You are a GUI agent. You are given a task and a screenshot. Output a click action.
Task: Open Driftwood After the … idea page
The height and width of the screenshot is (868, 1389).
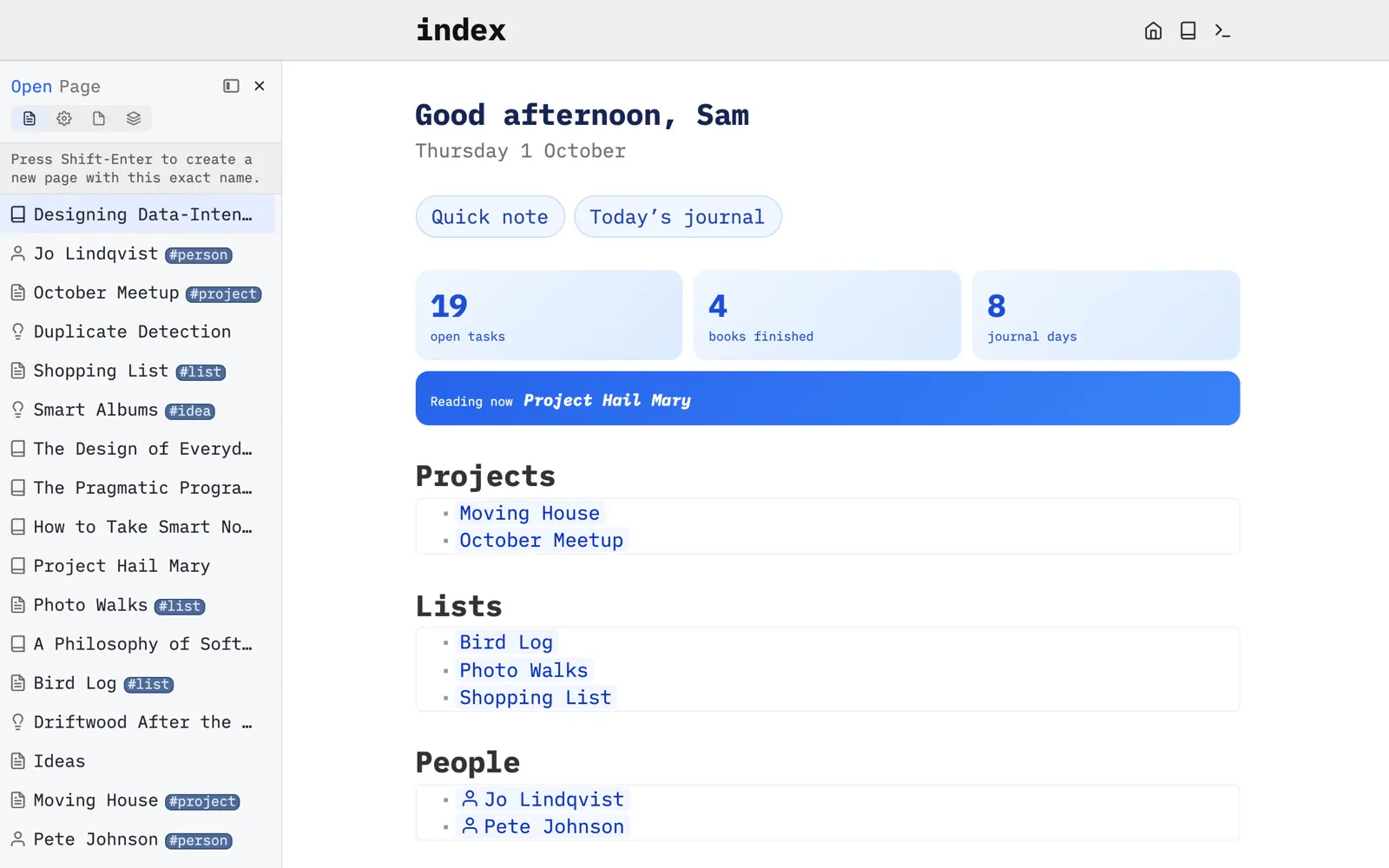point(137,722)
